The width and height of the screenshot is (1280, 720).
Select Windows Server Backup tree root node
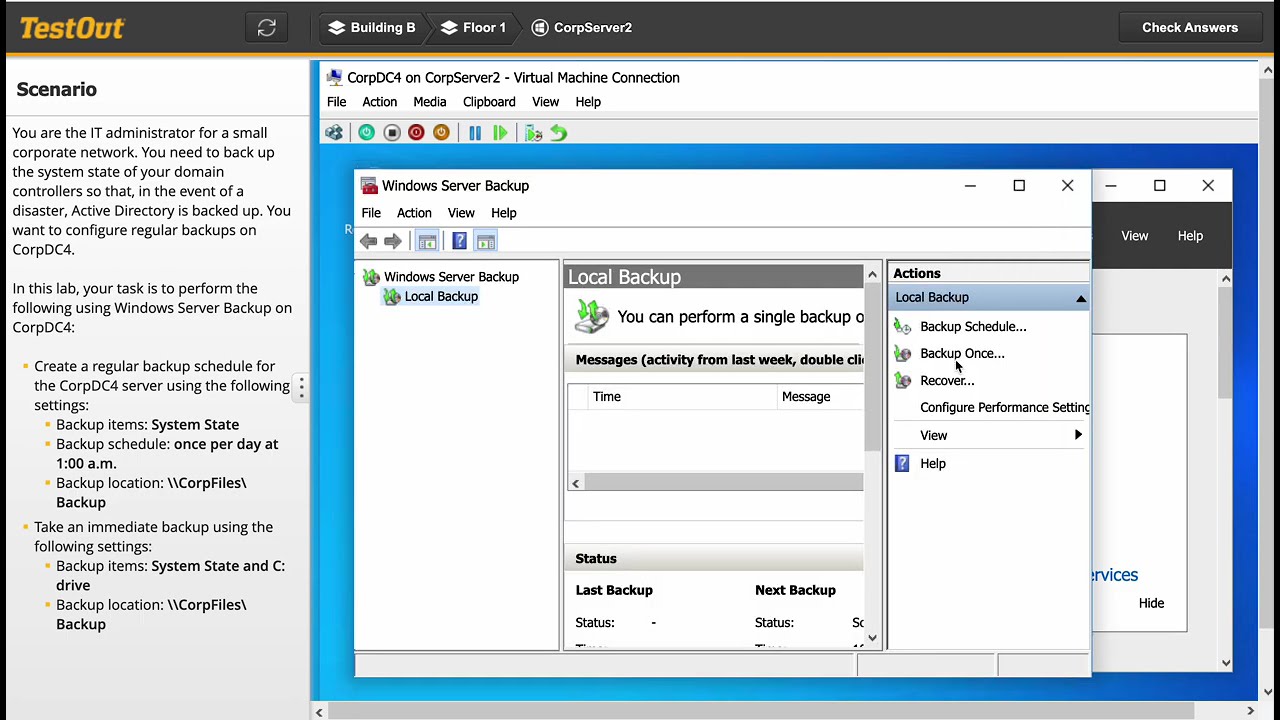[451, 277]
